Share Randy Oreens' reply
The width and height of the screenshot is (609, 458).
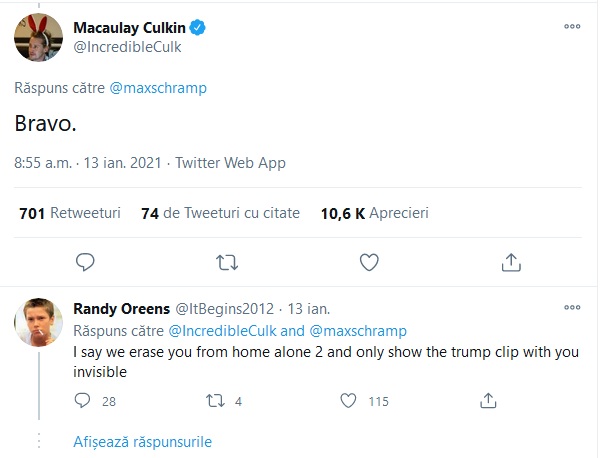[x=489, y=401]
